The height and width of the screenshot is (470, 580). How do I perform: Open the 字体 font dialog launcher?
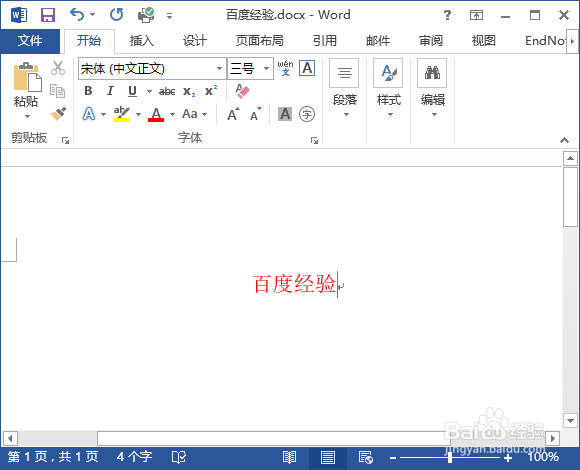[x=314, y=140]
